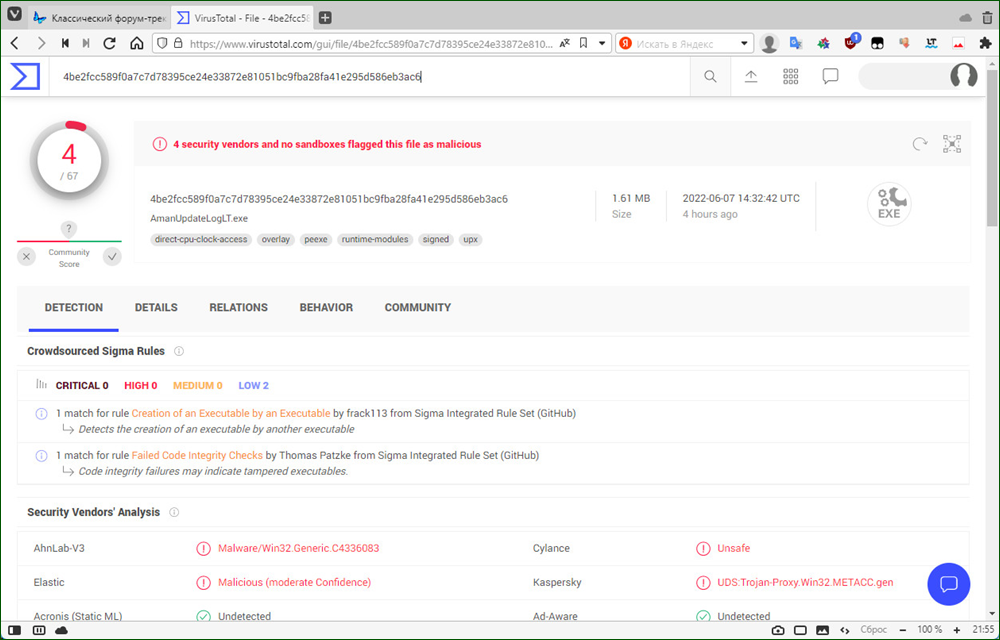Viewport: 1000px width, 640px height.
Task: Open Vivaldi sync cloud status
Action: tap(62, 630)
